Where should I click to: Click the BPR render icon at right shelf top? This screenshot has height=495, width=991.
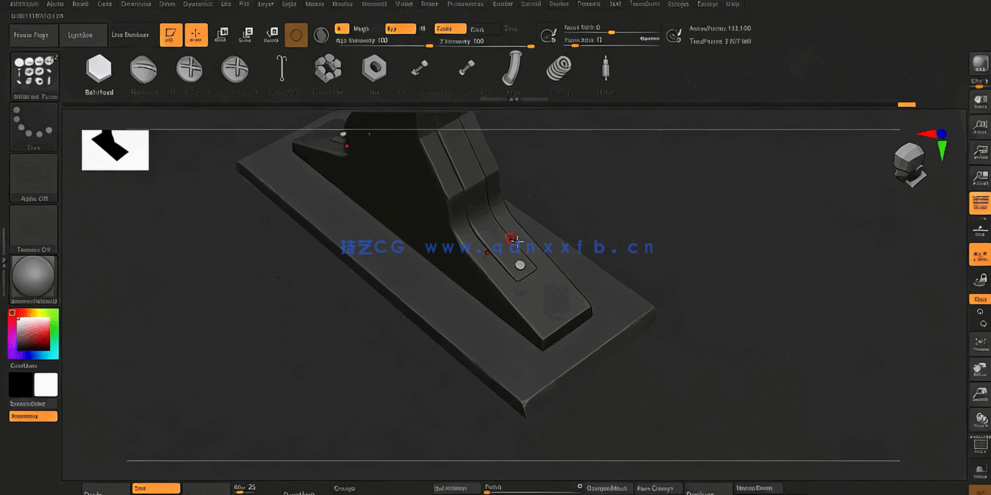980,63
